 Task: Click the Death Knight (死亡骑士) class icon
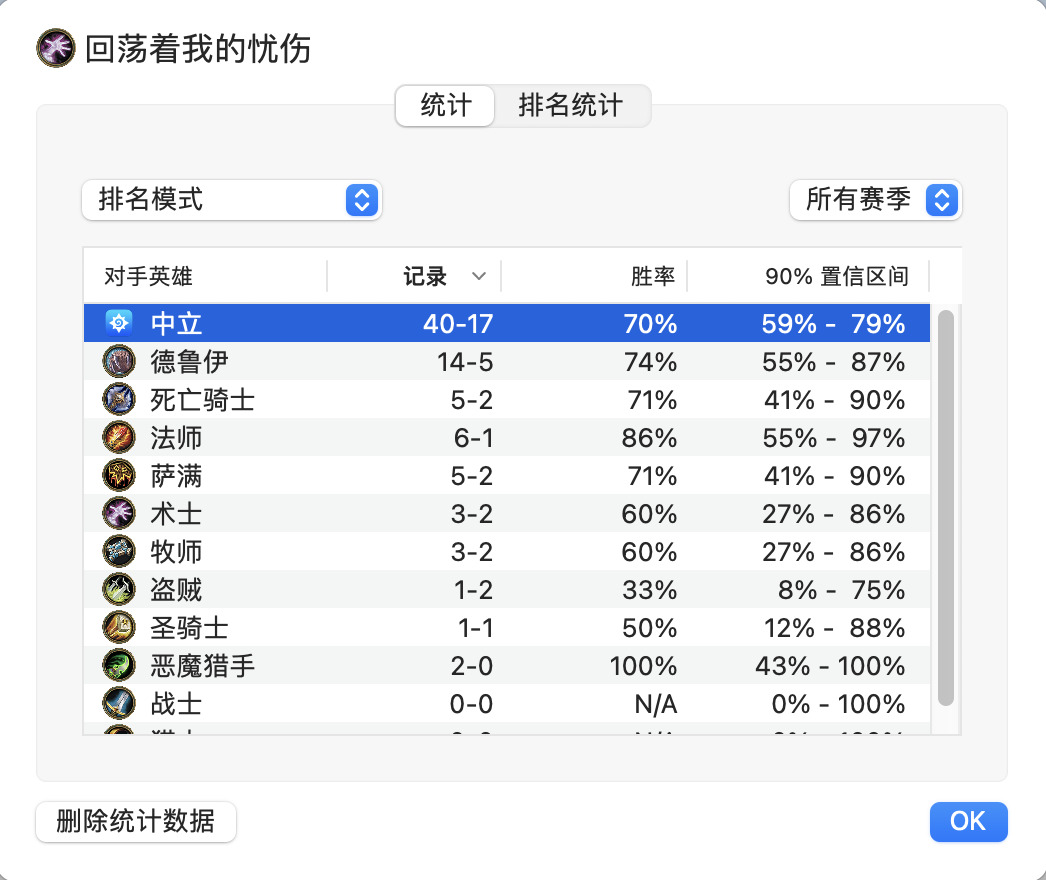point(119,400)
